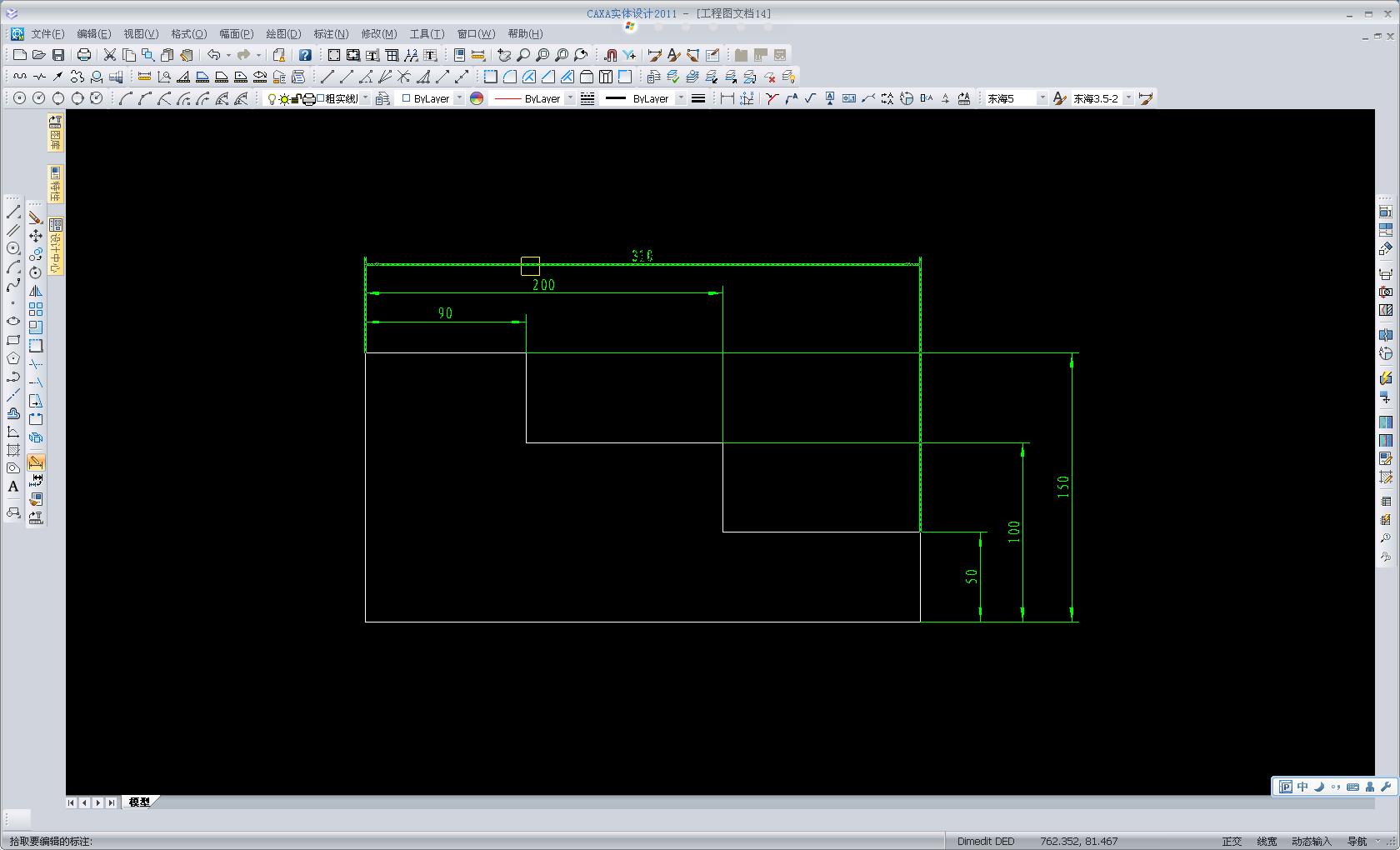
Task: Toggle 正交 orthogonal mode in status bar
Action: [x=1232, y=841]
